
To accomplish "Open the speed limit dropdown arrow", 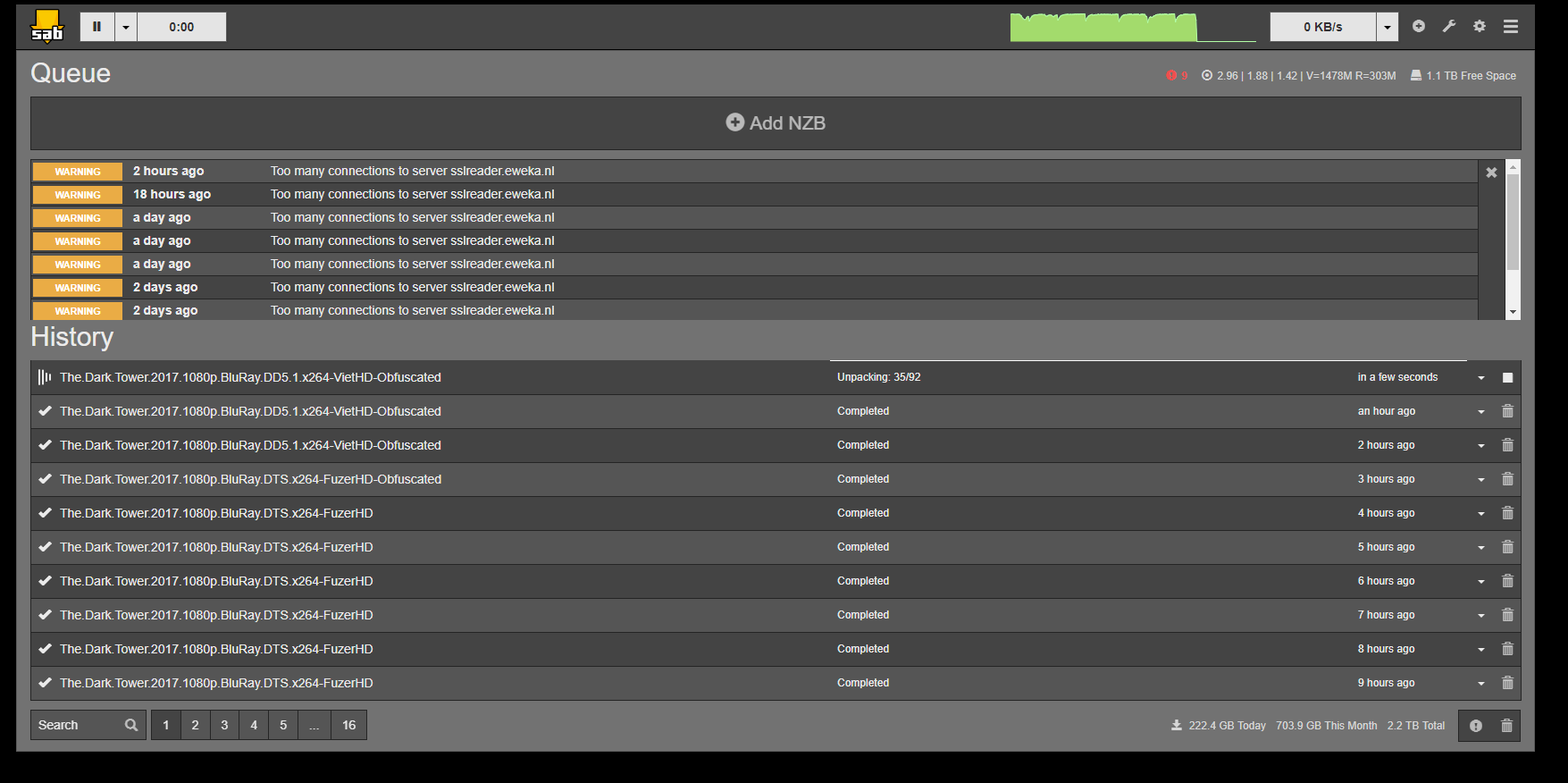I will tap(1388, 27).
